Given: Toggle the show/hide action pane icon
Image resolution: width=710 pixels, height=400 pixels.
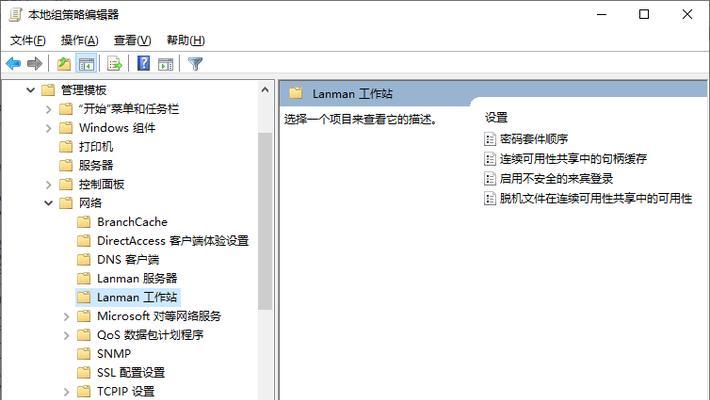Looking at the screenshot, I should coord(166,64).
